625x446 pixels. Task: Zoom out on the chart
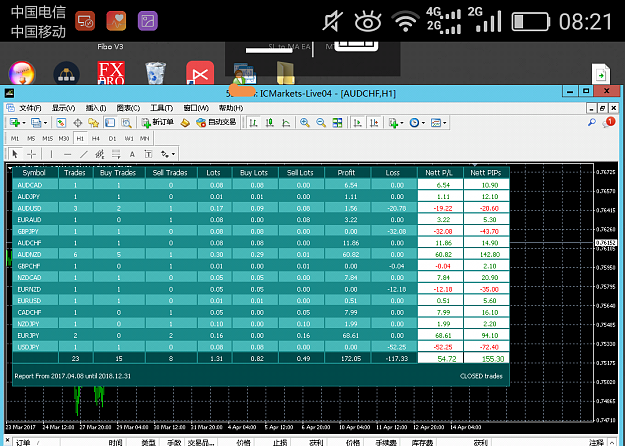coord(321,123)
